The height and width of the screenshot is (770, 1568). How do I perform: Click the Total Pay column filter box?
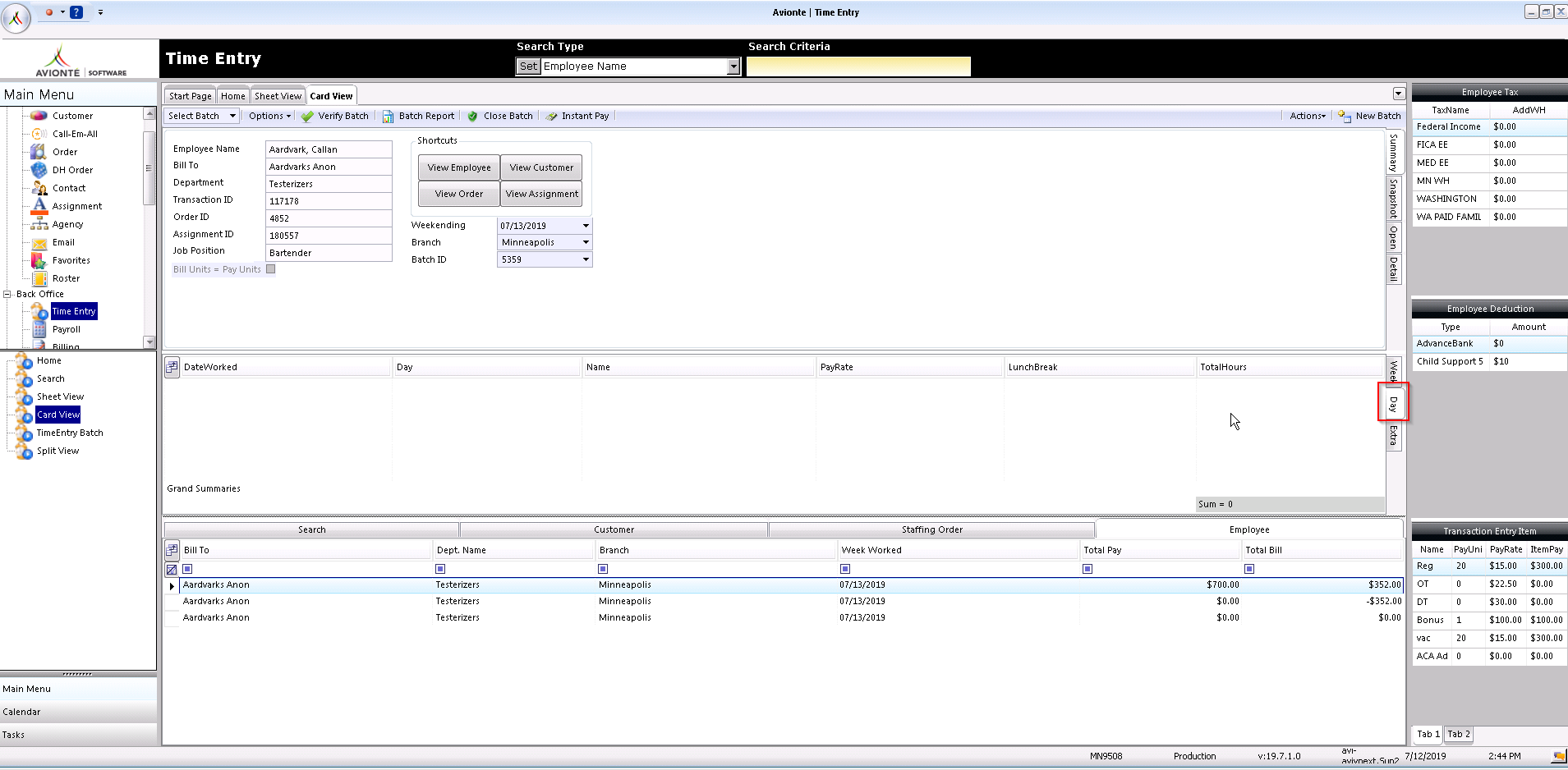pos(1087,569)
